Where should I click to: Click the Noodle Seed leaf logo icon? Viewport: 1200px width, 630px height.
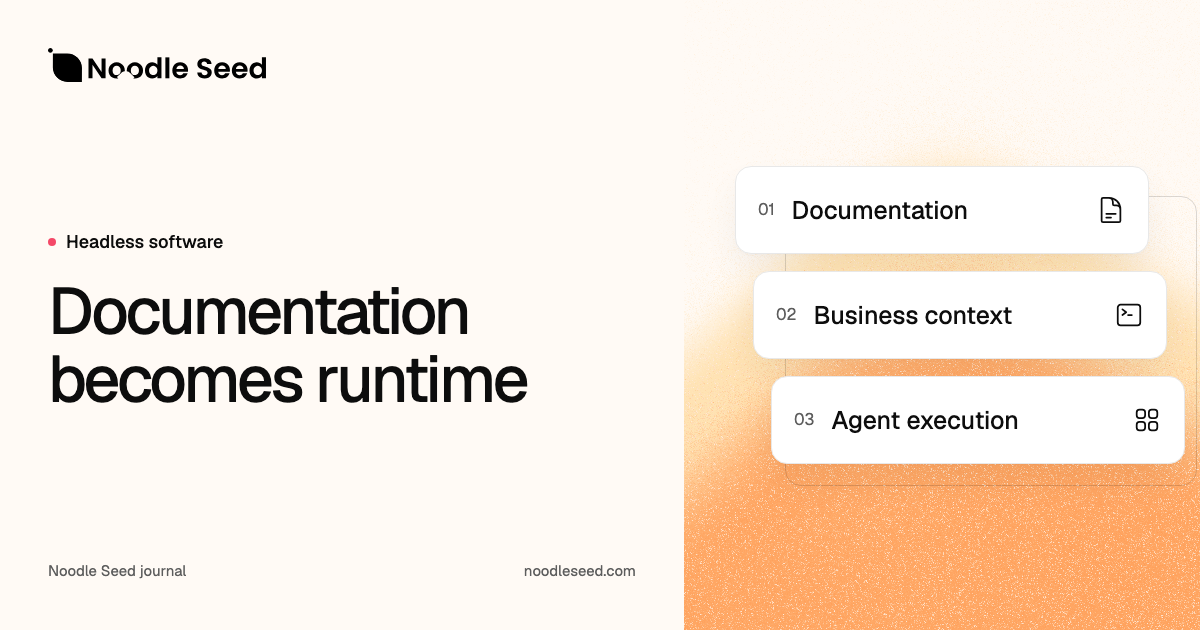coord(65,65)
